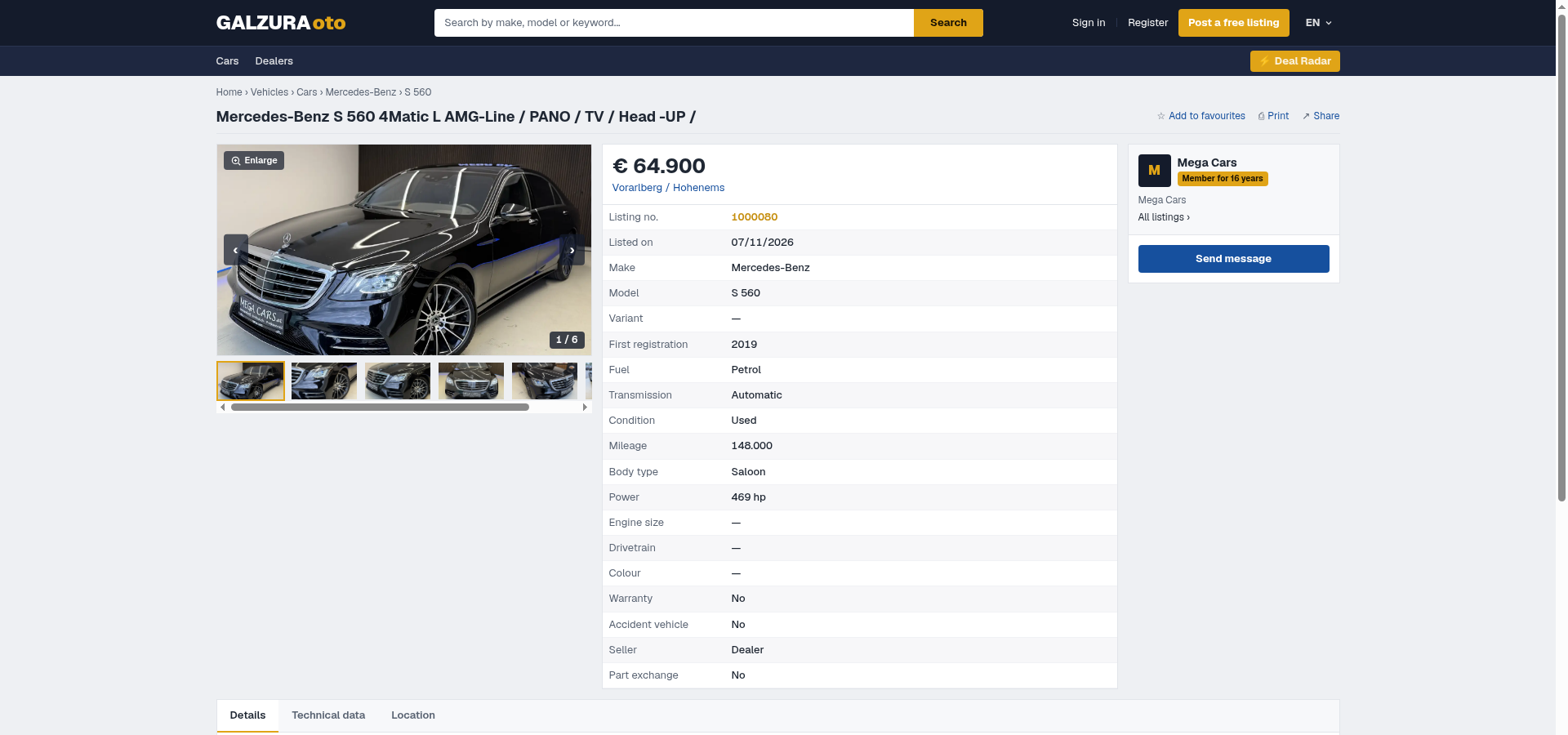Click the GALZURA oto logo
Viewport: 1568px width, 735px height.
coord(280,23)
